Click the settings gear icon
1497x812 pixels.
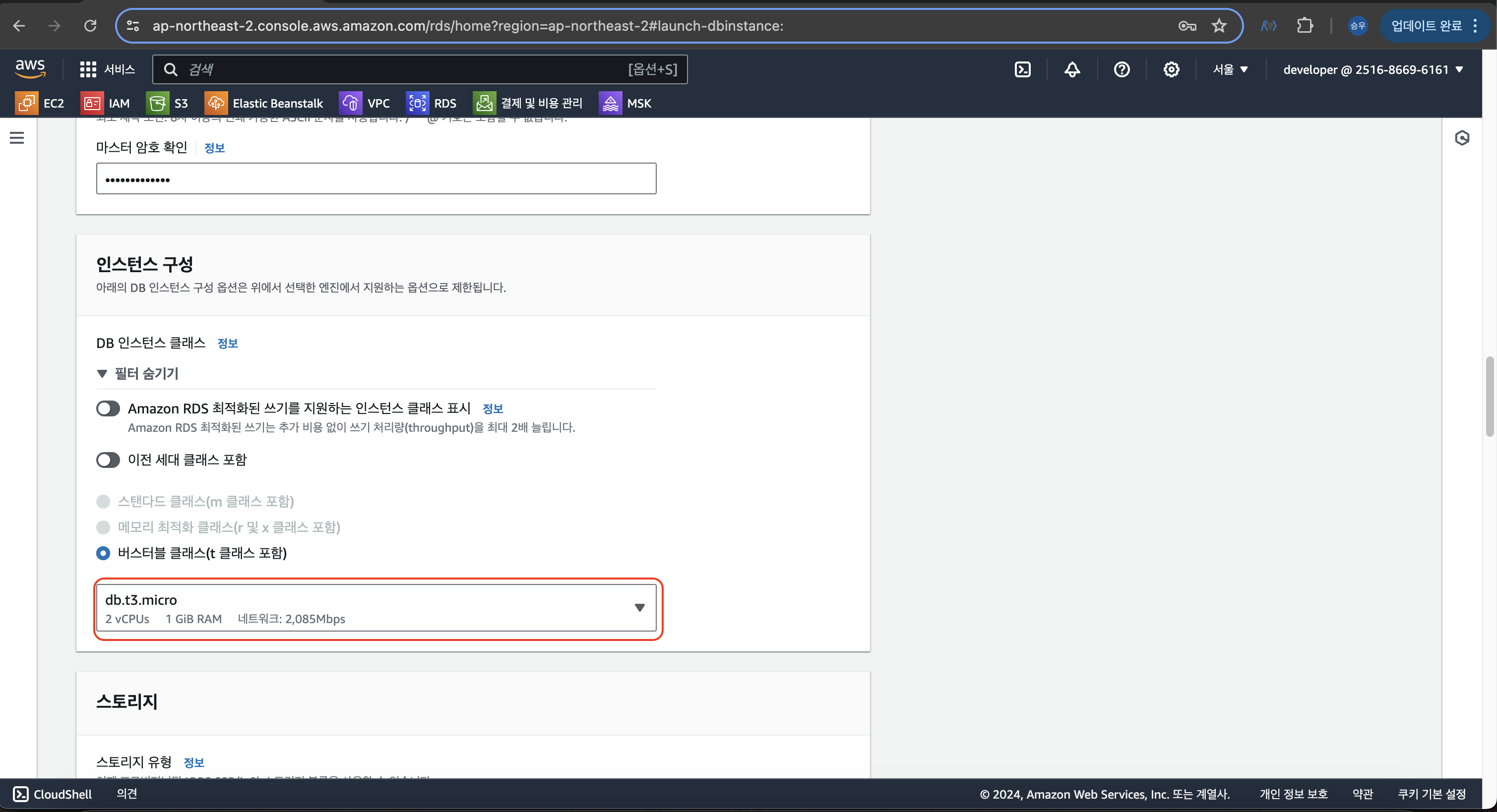point(1171,70)
